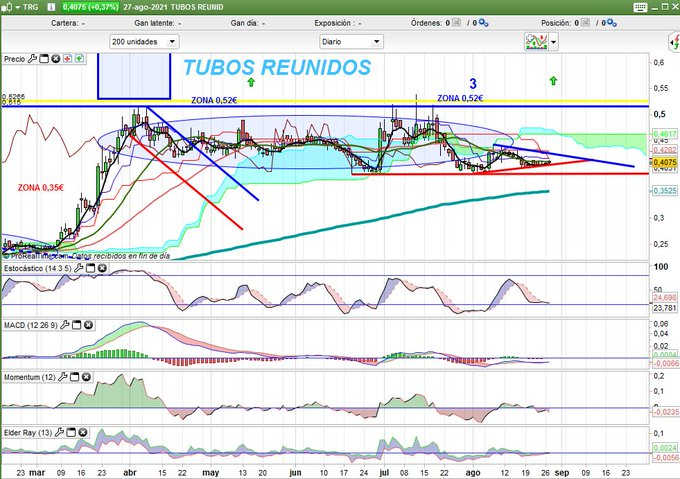This screenshot has width=680, height=479.
Task: Detach the MACD panel via window icon
Action: (76, 325)
